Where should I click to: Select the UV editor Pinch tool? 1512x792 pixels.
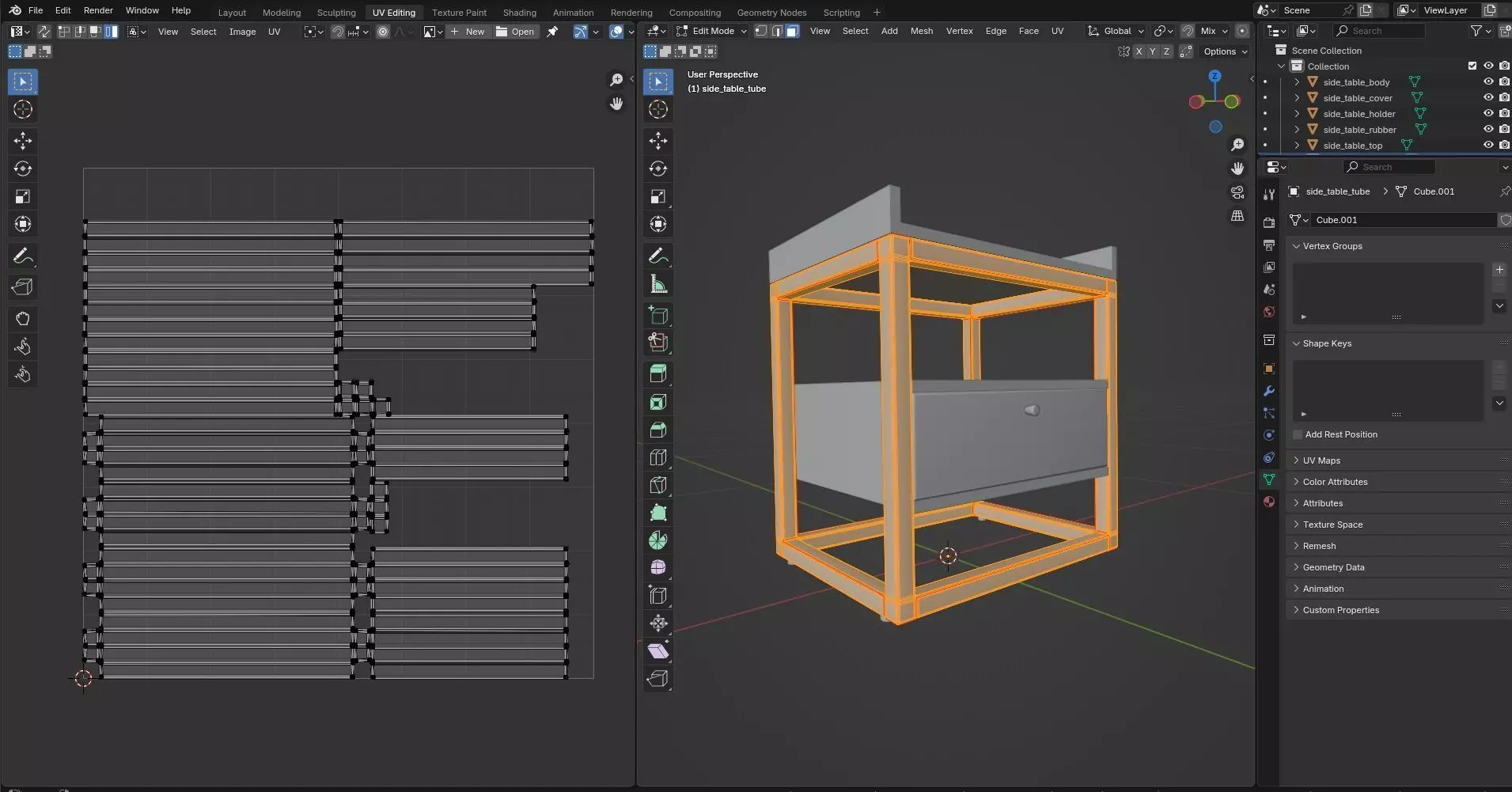point(23,374)
